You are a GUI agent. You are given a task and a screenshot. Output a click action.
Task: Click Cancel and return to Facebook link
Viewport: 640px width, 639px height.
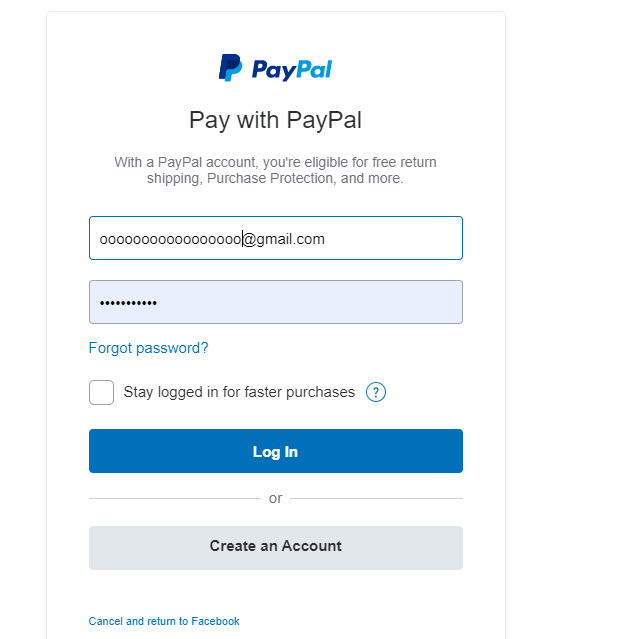[164, 621]
